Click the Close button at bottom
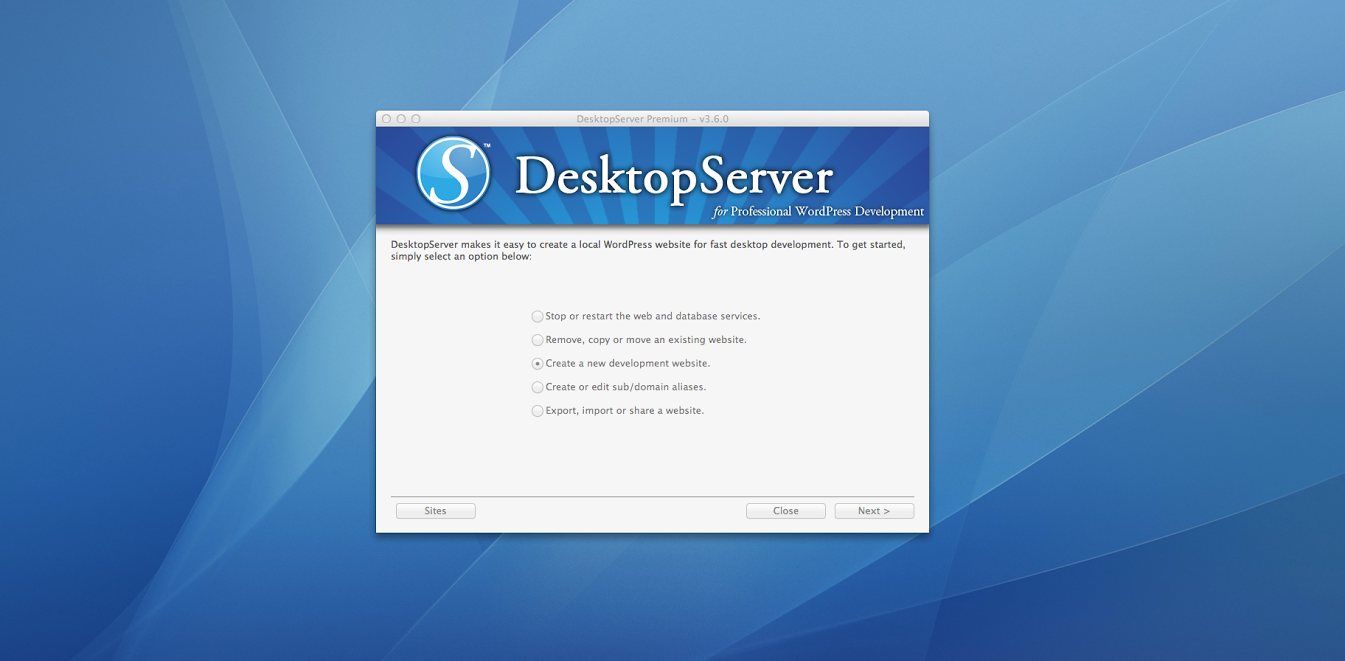 pos(785,511)
